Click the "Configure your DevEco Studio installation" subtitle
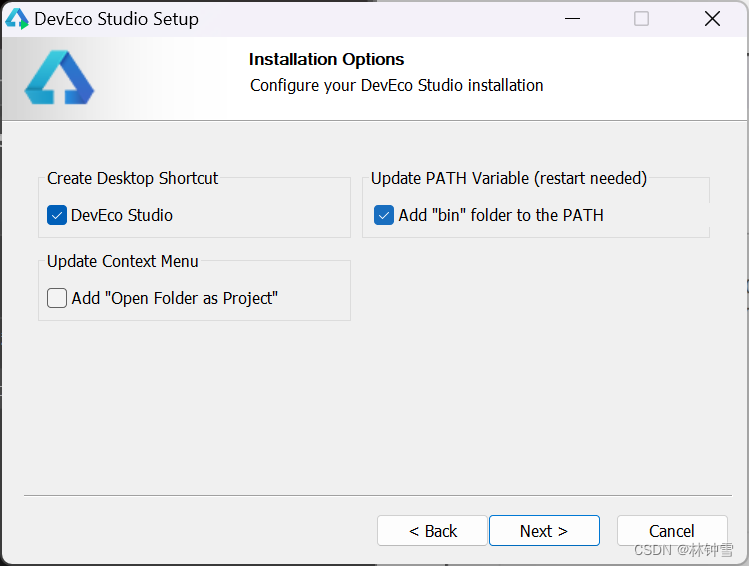This screenshot has width=749, height=566. [x=396, y=85]
